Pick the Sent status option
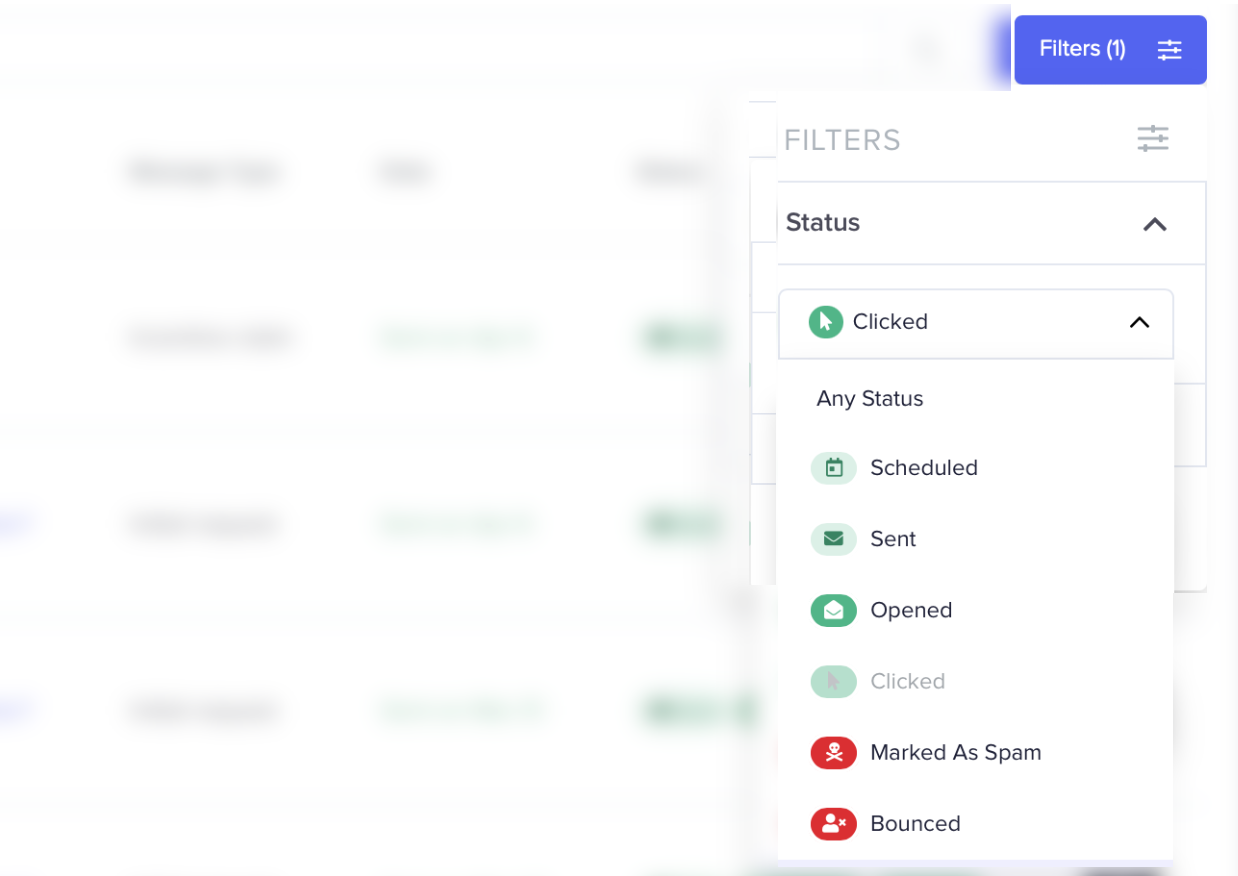This screenshot has width=1238, height=876. coord(893,539)
